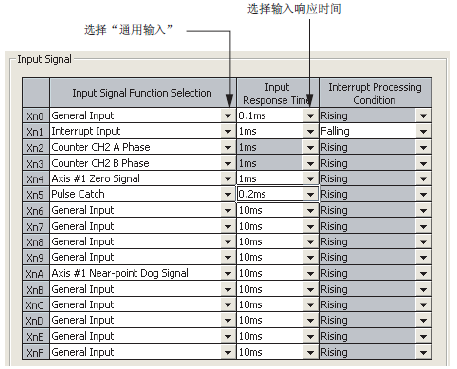Open Xn4 Axis #1 Zero Signal dropdown arrow
The image size is (457, 369).
(x=228, y=179)
